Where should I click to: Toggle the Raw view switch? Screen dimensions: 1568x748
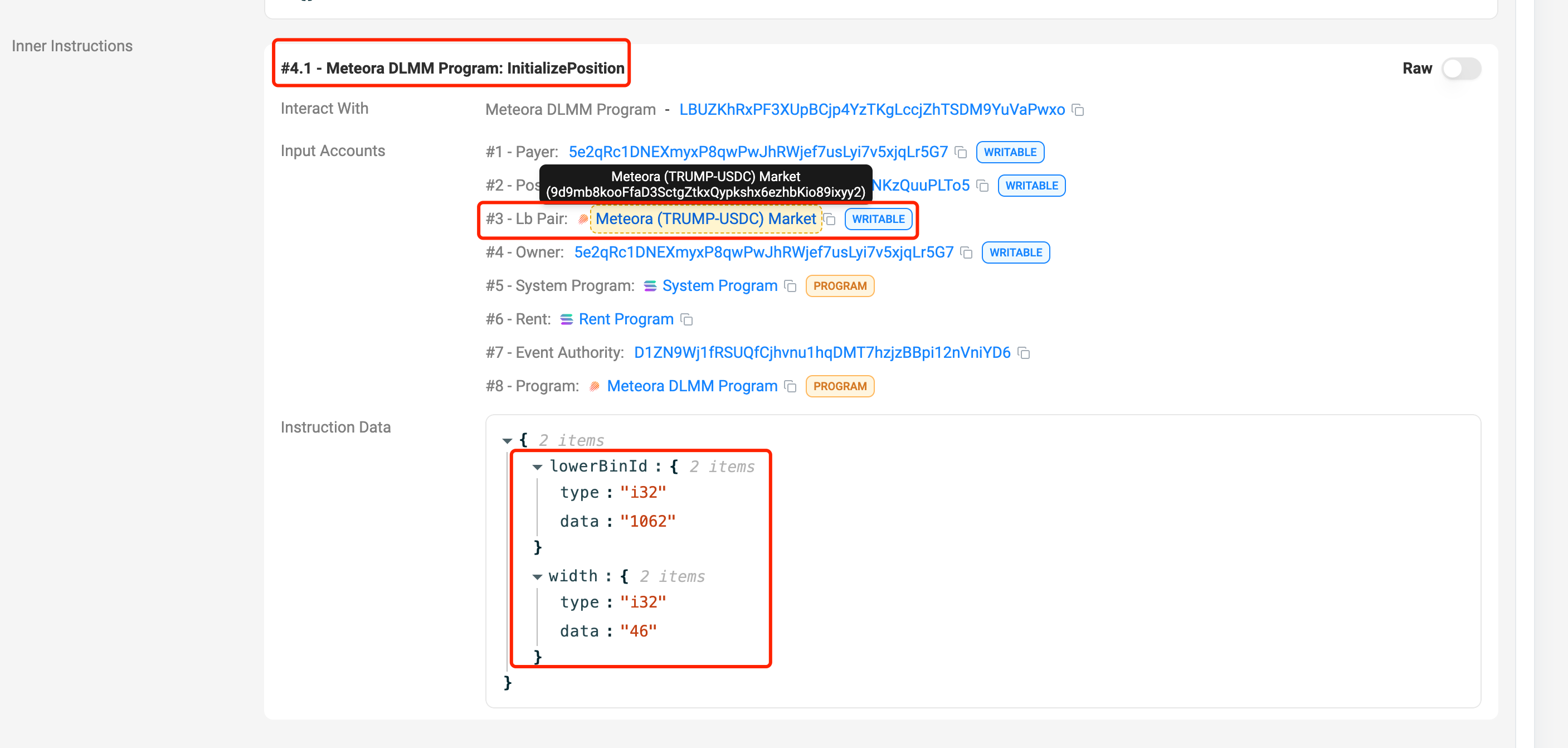[x=1461, y=68]
